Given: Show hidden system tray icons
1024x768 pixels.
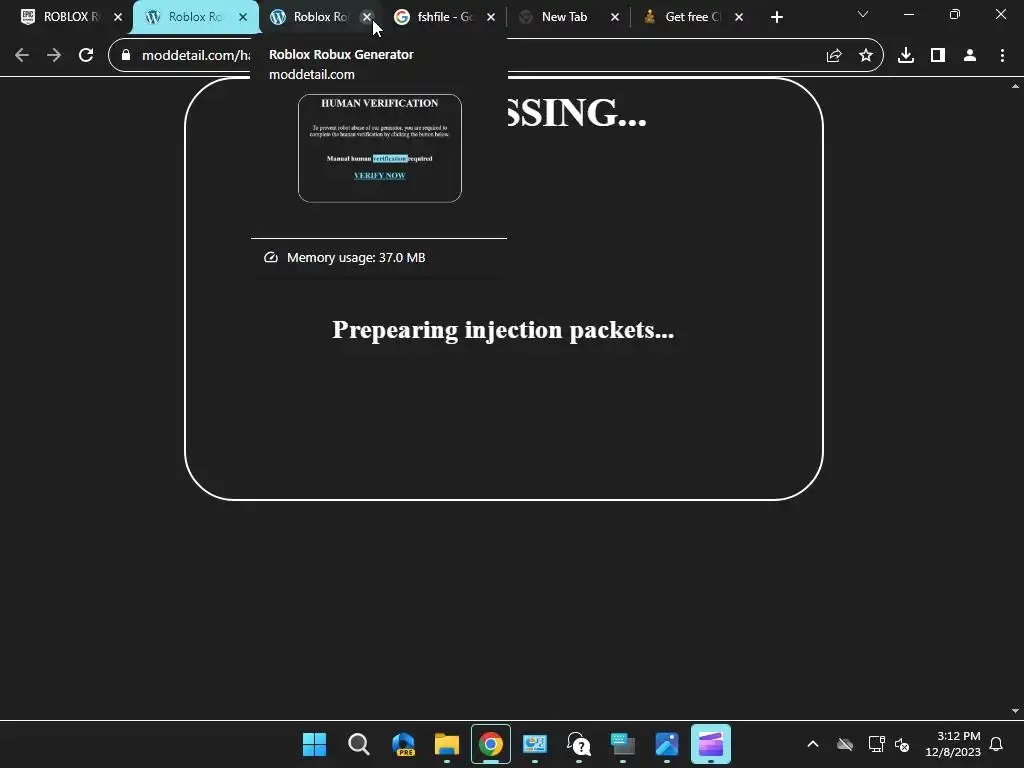Looking at the screenshot, I should (813, 744).
